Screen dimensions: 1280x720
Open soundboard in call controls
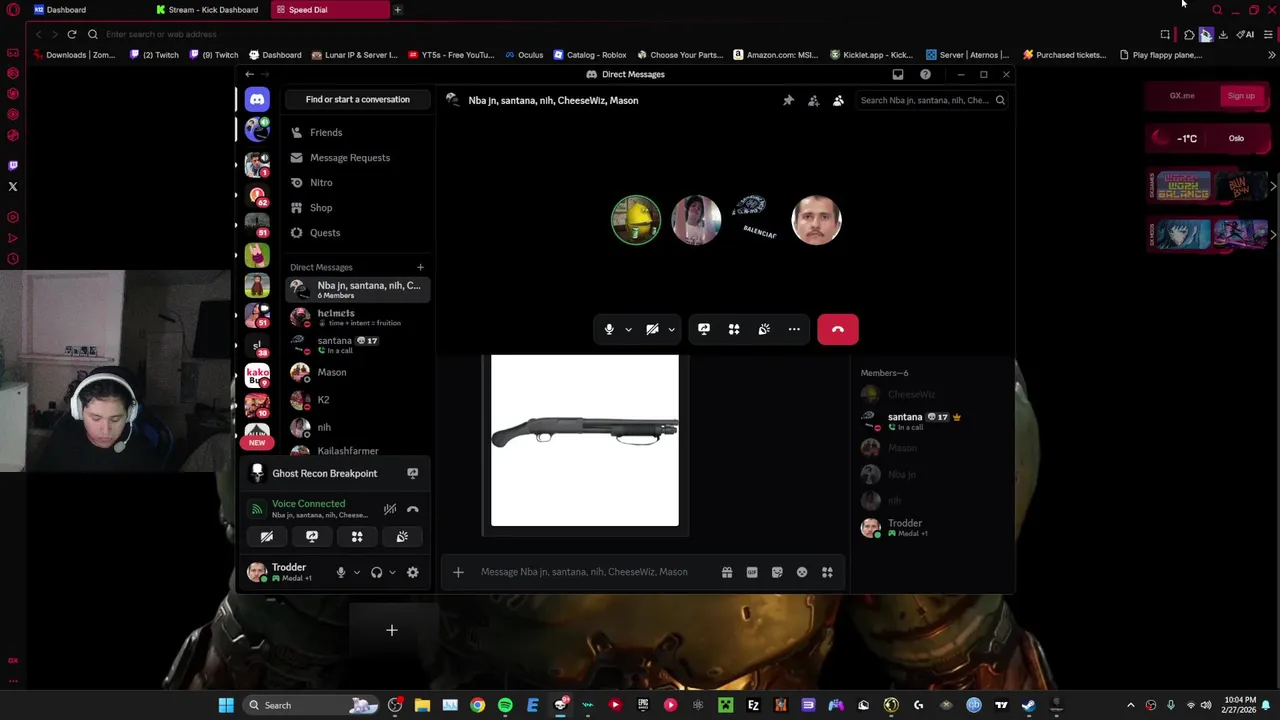[x=764, y=329]
